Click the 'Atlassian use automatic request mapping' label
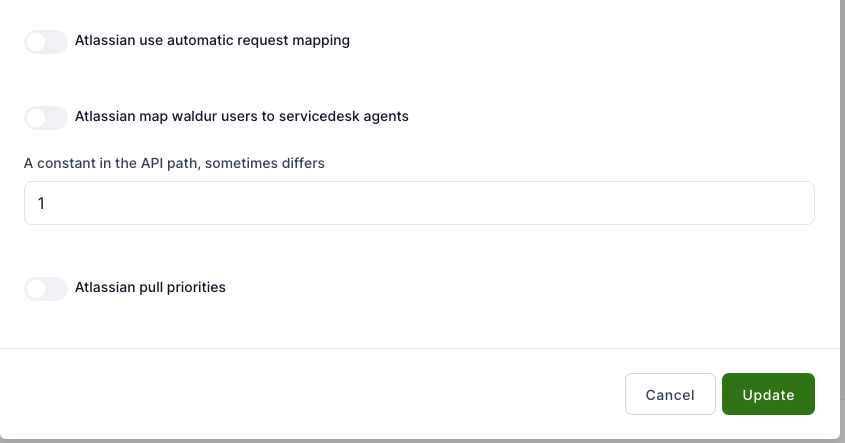 212,41
